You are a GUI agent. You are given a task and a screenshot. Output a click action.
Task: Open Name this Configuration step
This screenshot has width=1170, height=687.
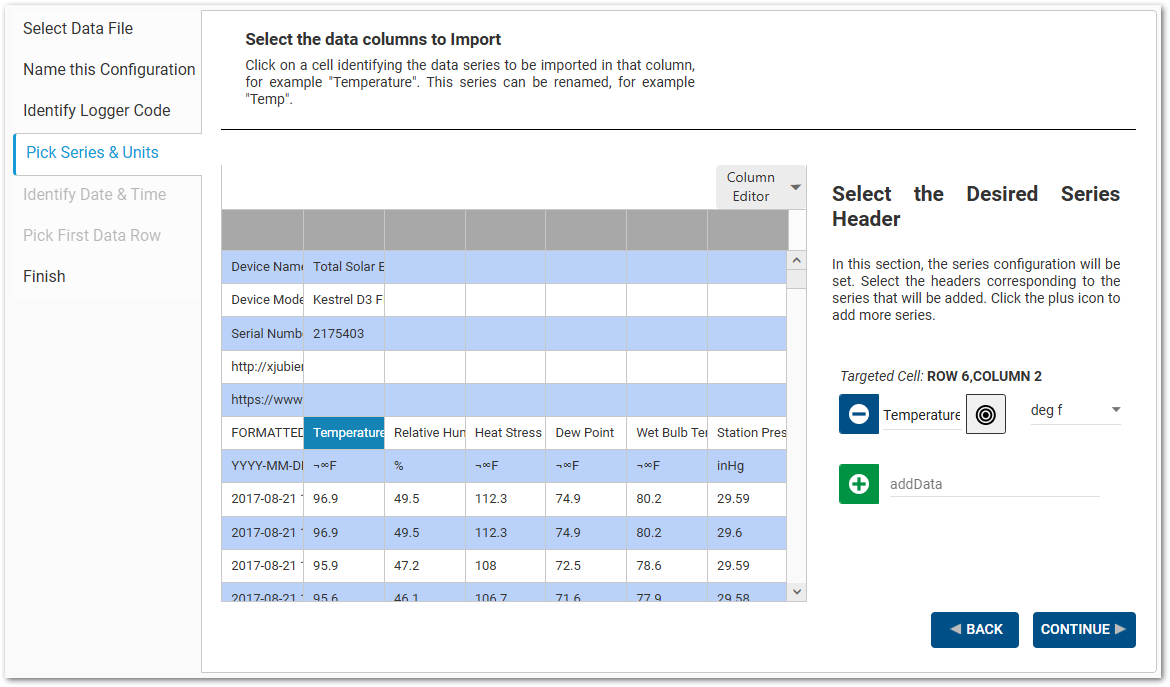(109, 69)
